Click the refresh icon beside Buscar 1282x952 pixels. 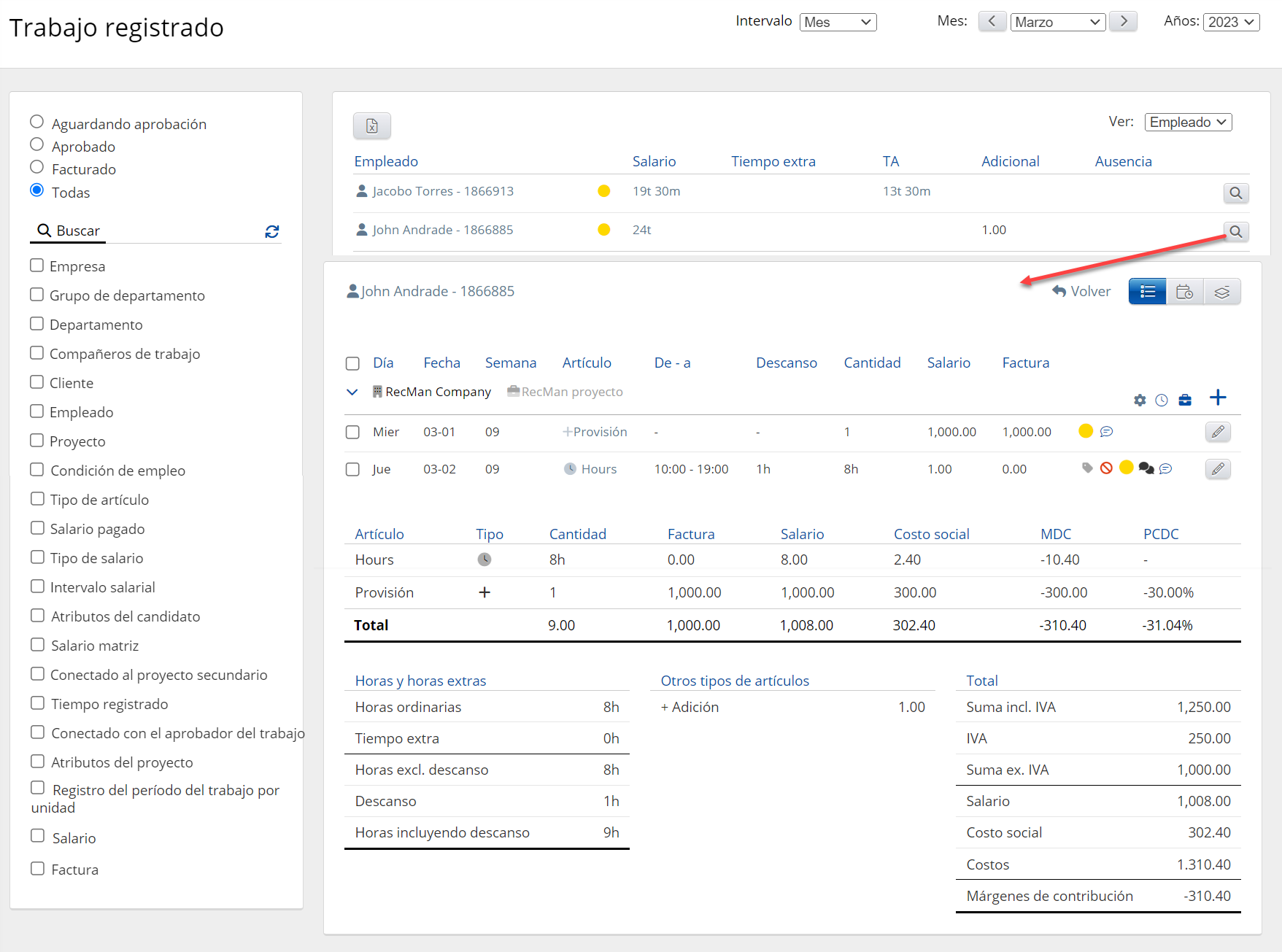click(x=272, y=231)
